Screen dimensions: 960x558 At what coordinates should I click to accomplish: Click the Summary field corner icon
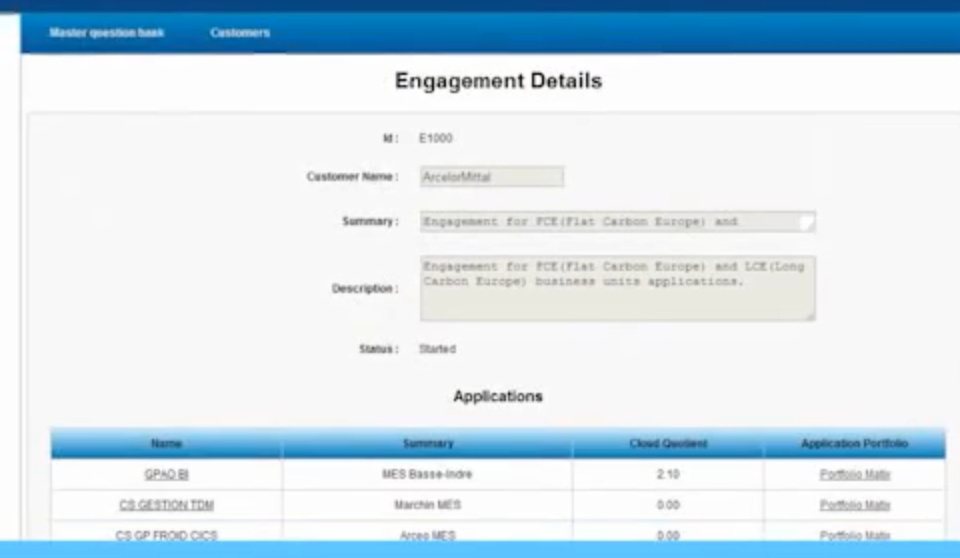coord(807,222)
